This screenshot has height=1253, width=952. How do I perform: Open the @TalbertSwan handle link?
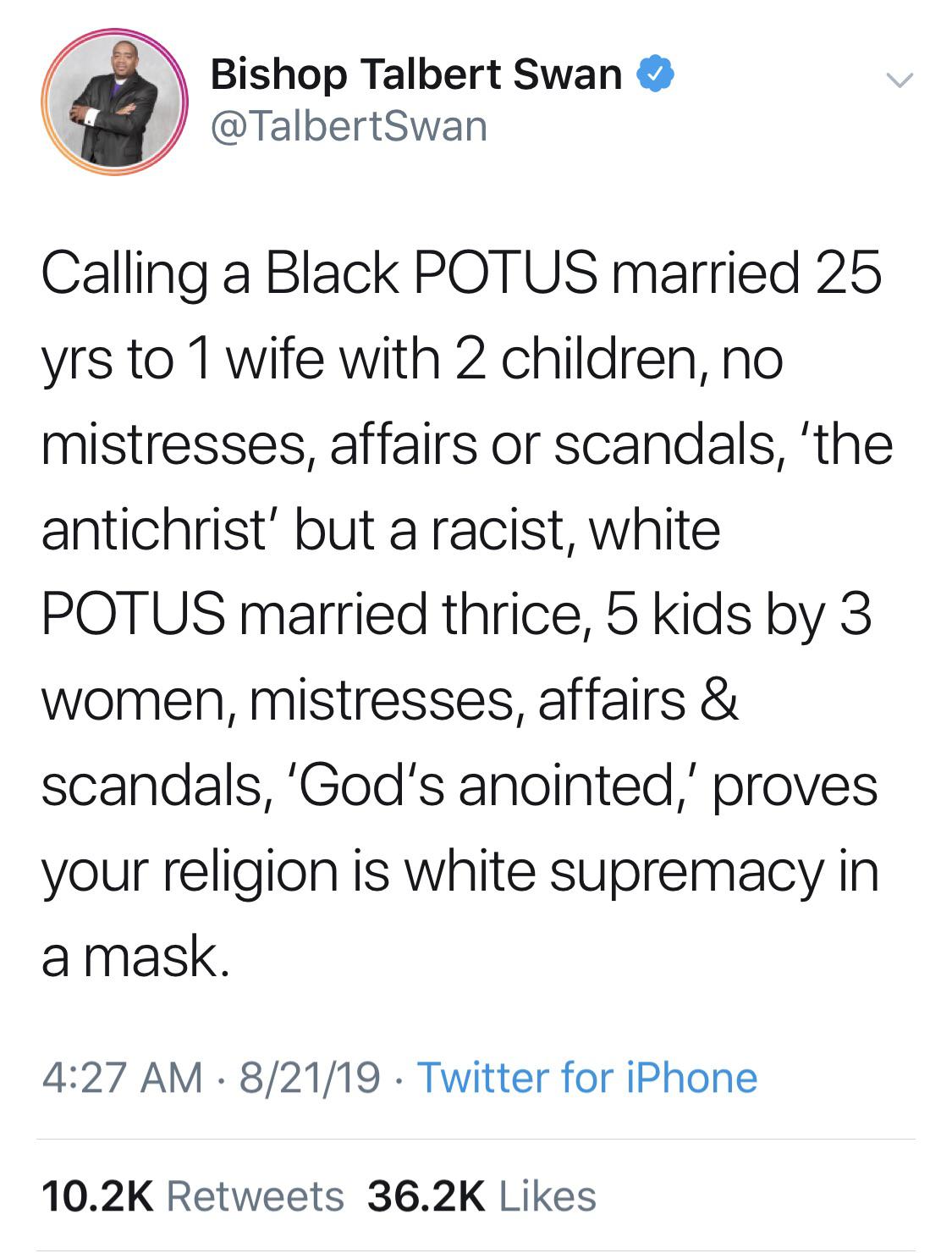[x=349, y=127]
